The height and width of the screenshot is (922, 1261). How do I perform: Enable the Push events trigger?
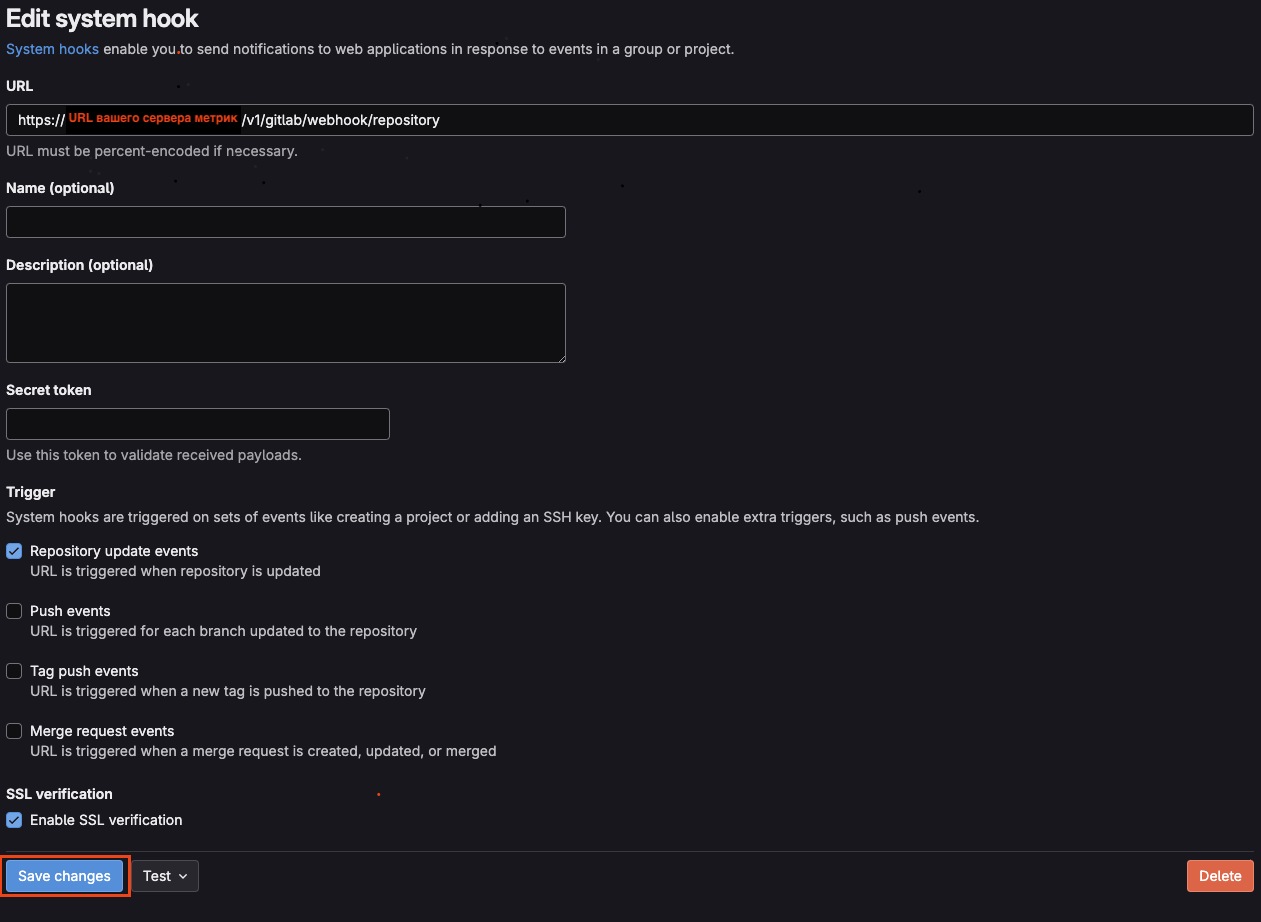point(14,611)
